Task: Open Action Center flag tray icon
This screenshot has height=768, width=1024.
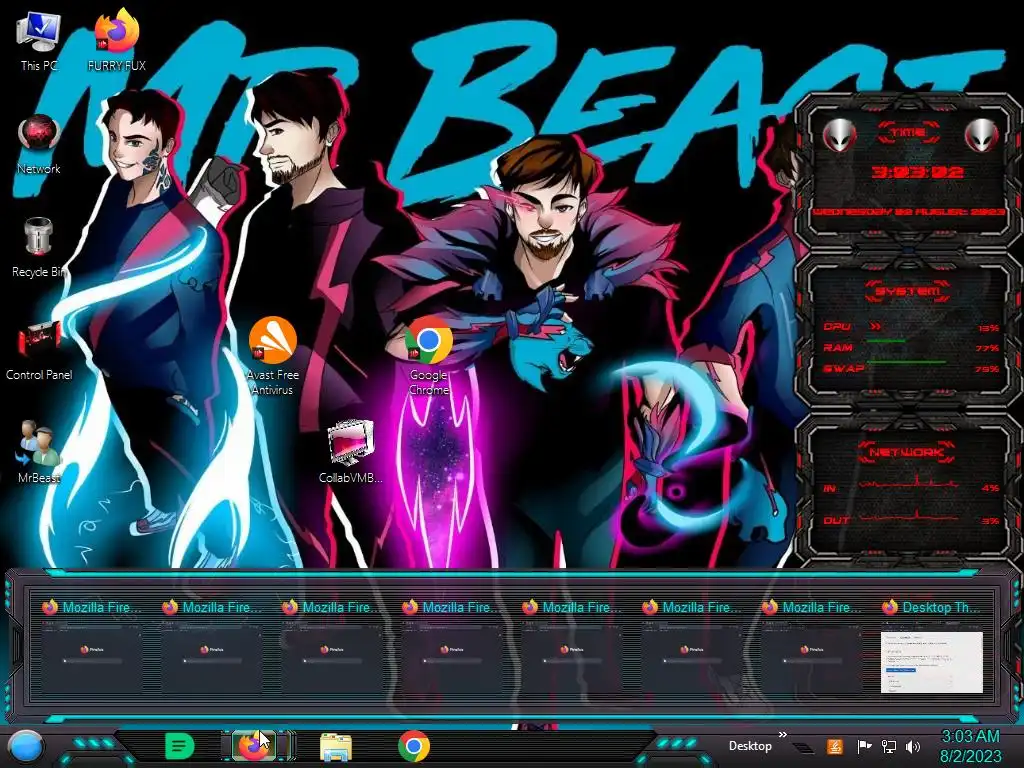Action: coord(864,746)
